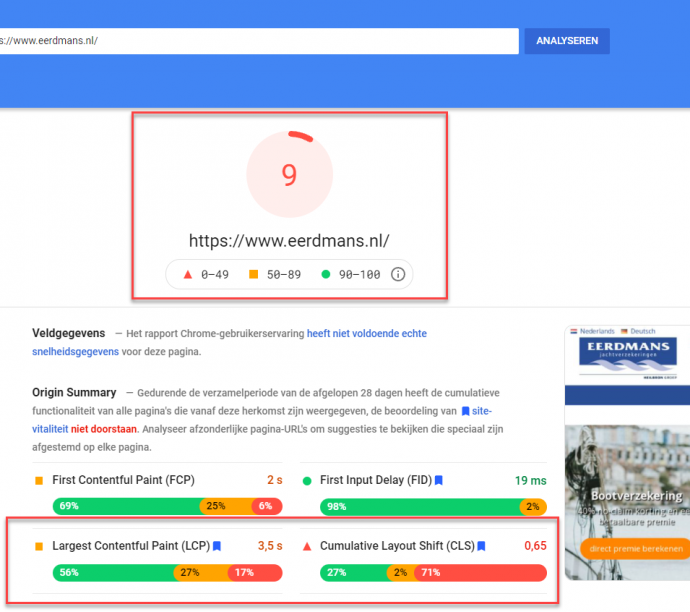This screenshot has width=690, height=612.
Task: Click the 'Cumulative Layout Shift (CLS)' label
Action: pyautogui.click(x=397, y=546)
